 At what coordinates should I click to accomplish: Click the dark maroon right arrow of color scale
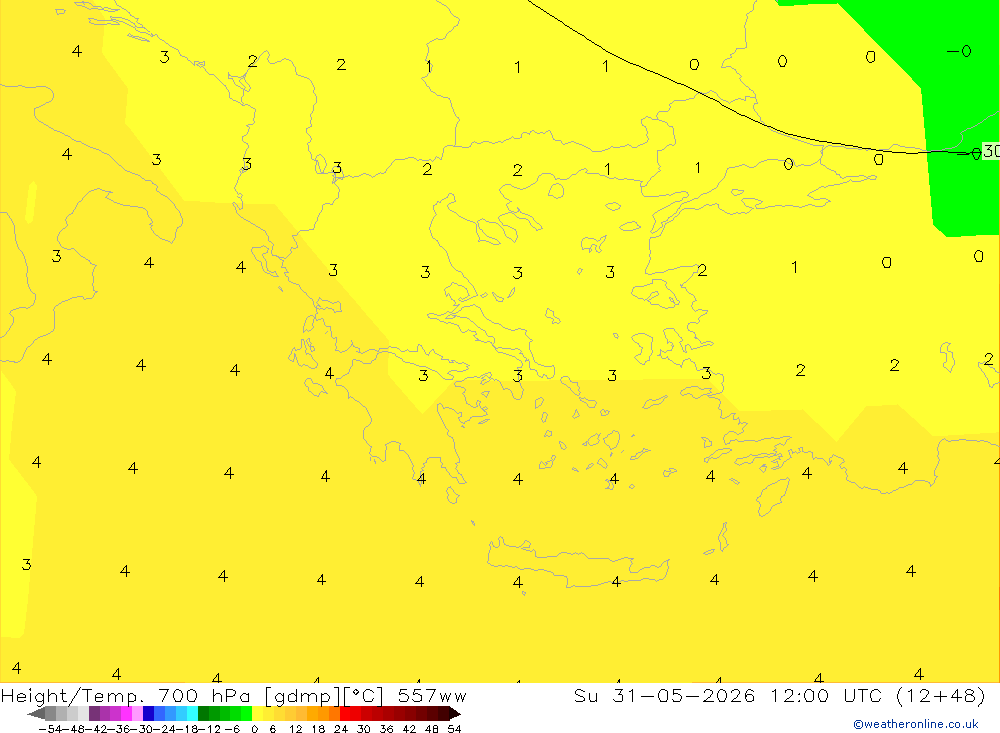(455, 713)
